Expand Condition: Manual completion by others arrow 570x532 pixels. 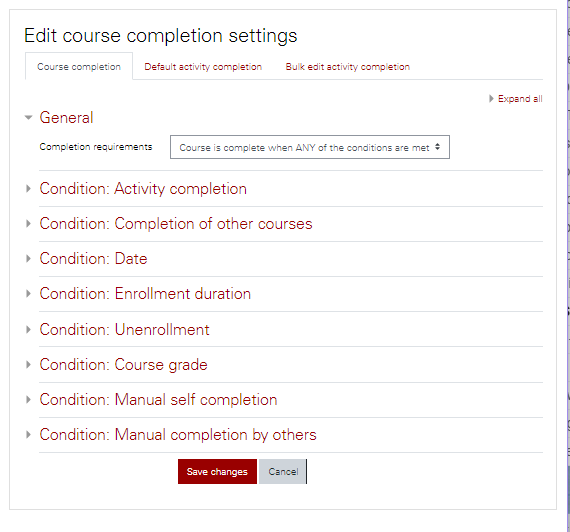[28, 435]
